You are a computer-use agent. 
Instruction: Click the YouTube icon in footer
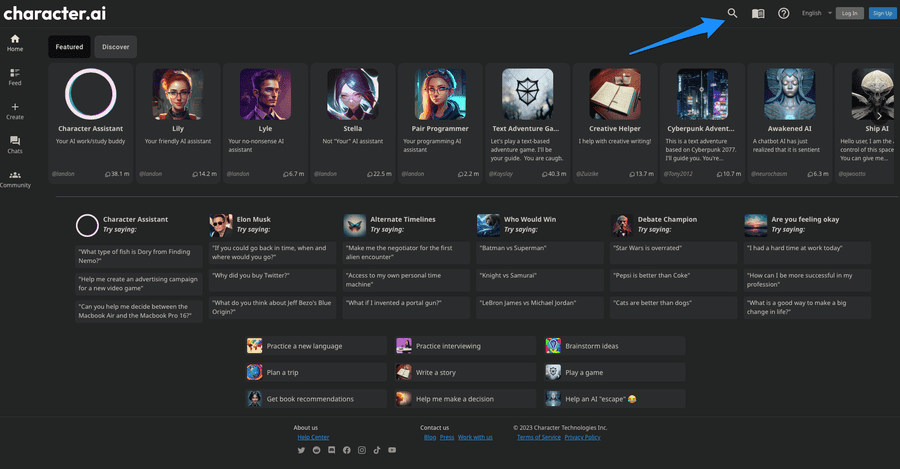392,450
